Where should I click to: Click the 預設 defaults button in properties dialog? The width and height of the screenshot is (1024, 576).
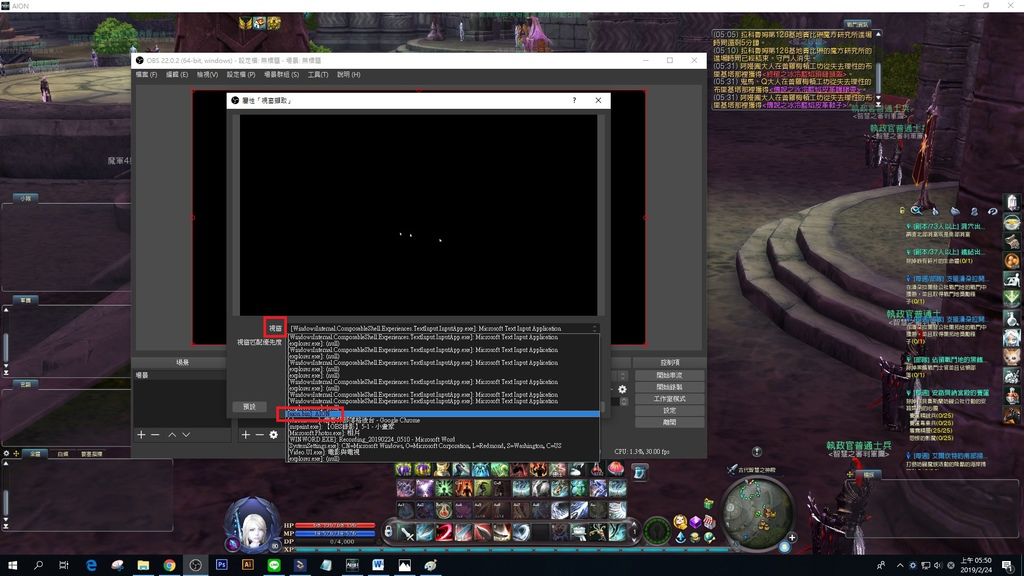(249, 406)
